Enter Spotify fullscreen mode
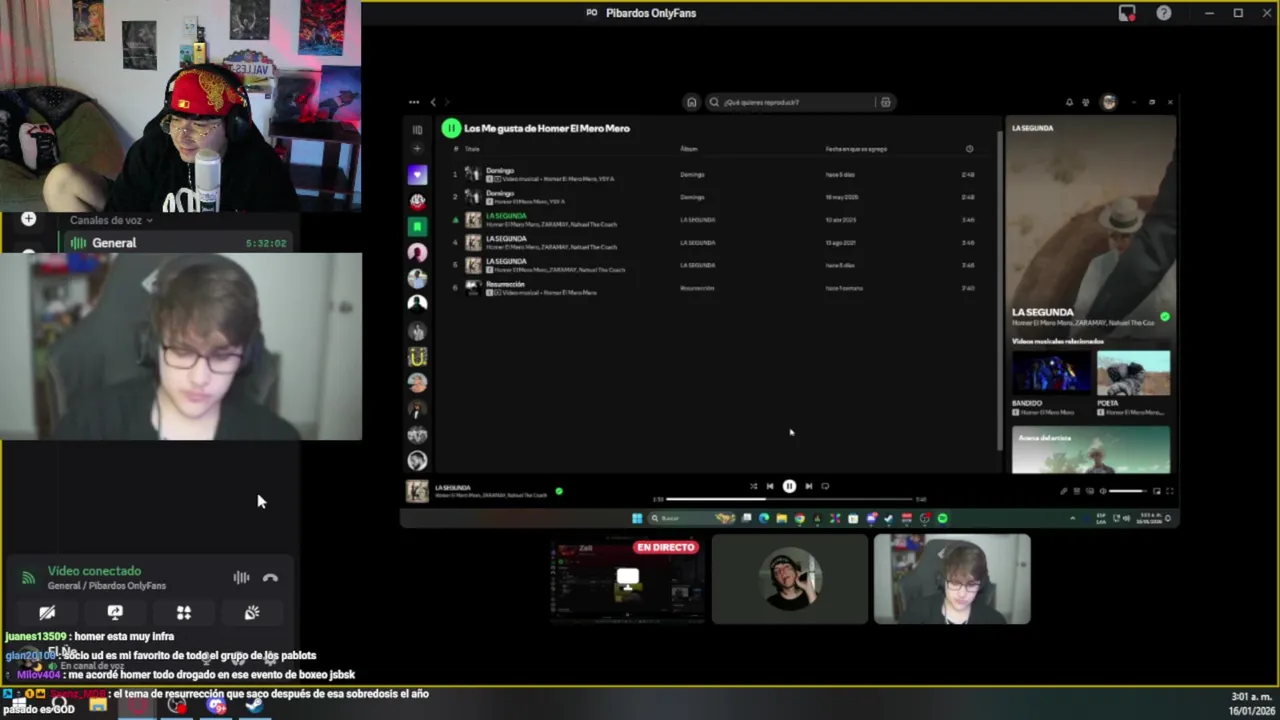Screen dimensions: 1280x720 [1169, 491]
